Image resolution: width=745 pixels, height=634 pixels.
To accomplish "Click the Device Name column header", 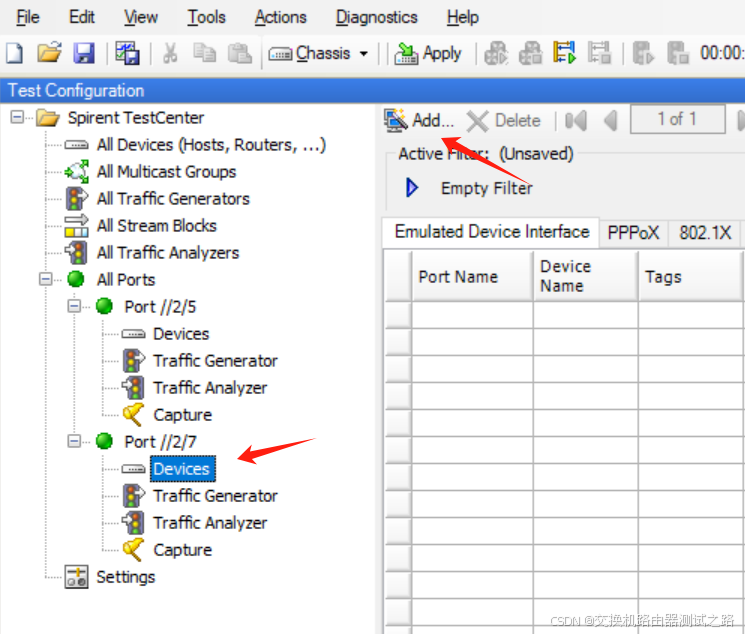I will 585,276.
